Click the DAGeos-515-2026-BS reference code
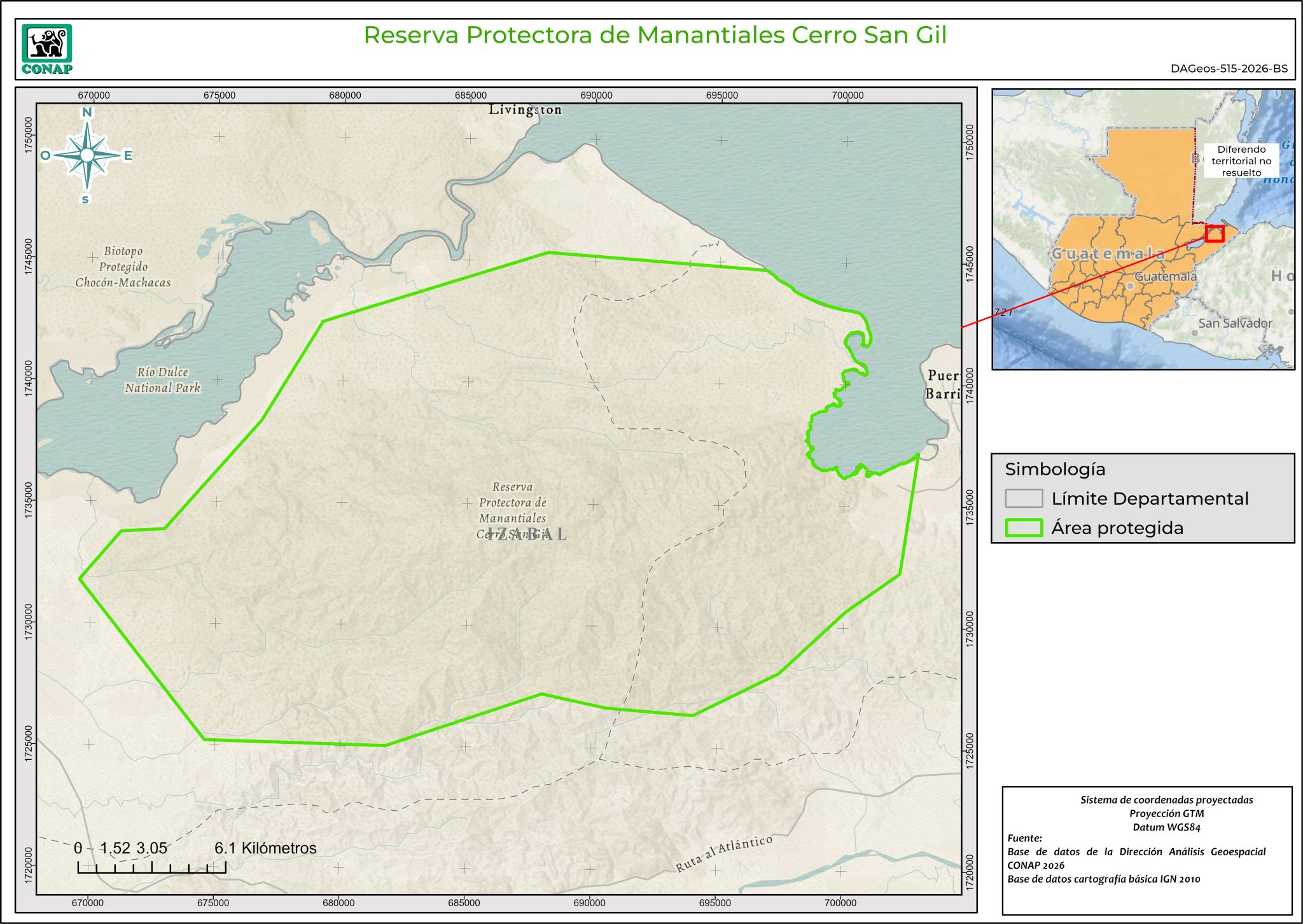The height and width of the screenshot is (924, 1303). pyautogui.click(x=1229, y=69)
